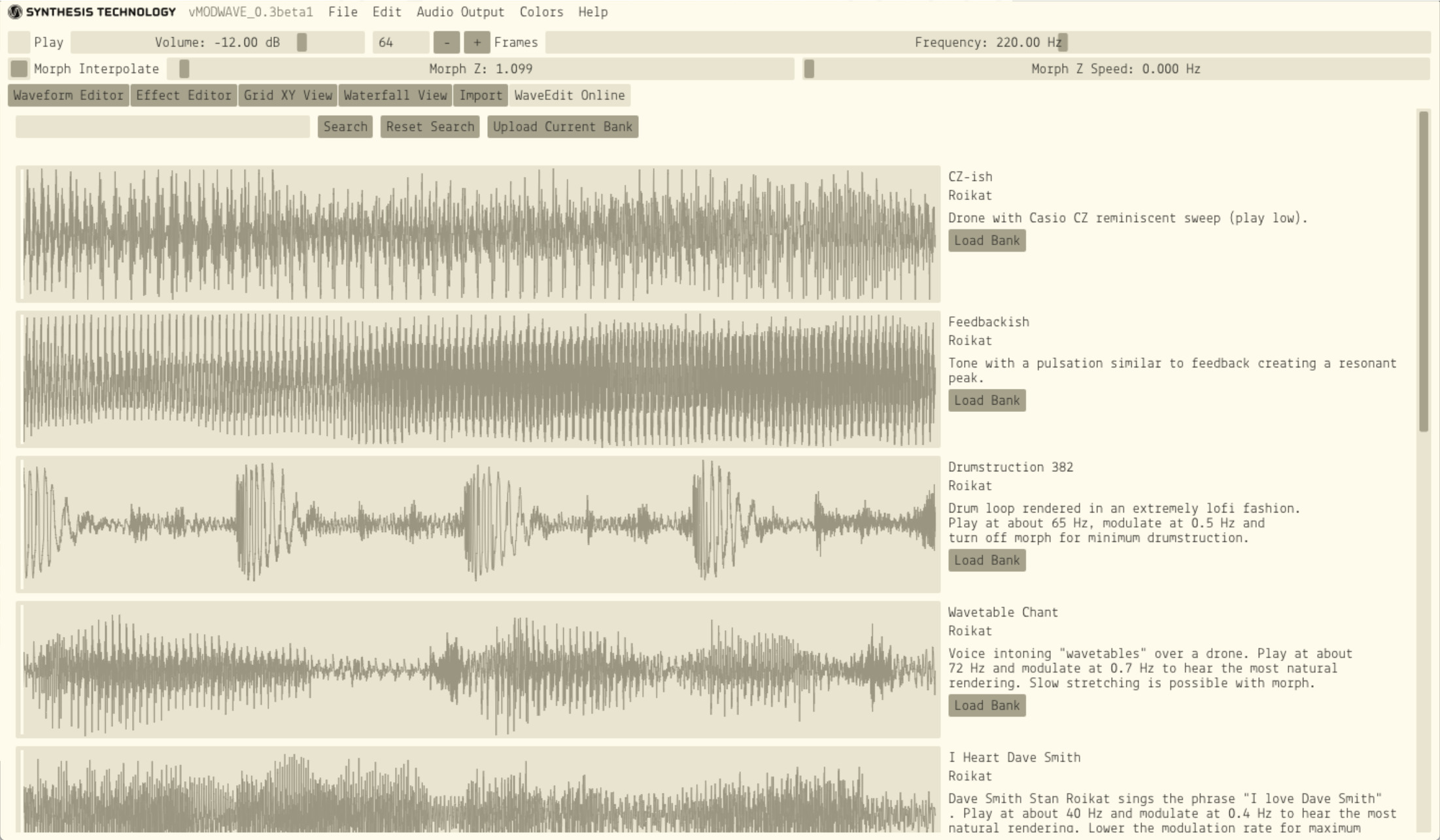Image resolution: width=1440 pixels, height=840 pixels.
Task: Click Upload Current Bank button
Action: 562,127
